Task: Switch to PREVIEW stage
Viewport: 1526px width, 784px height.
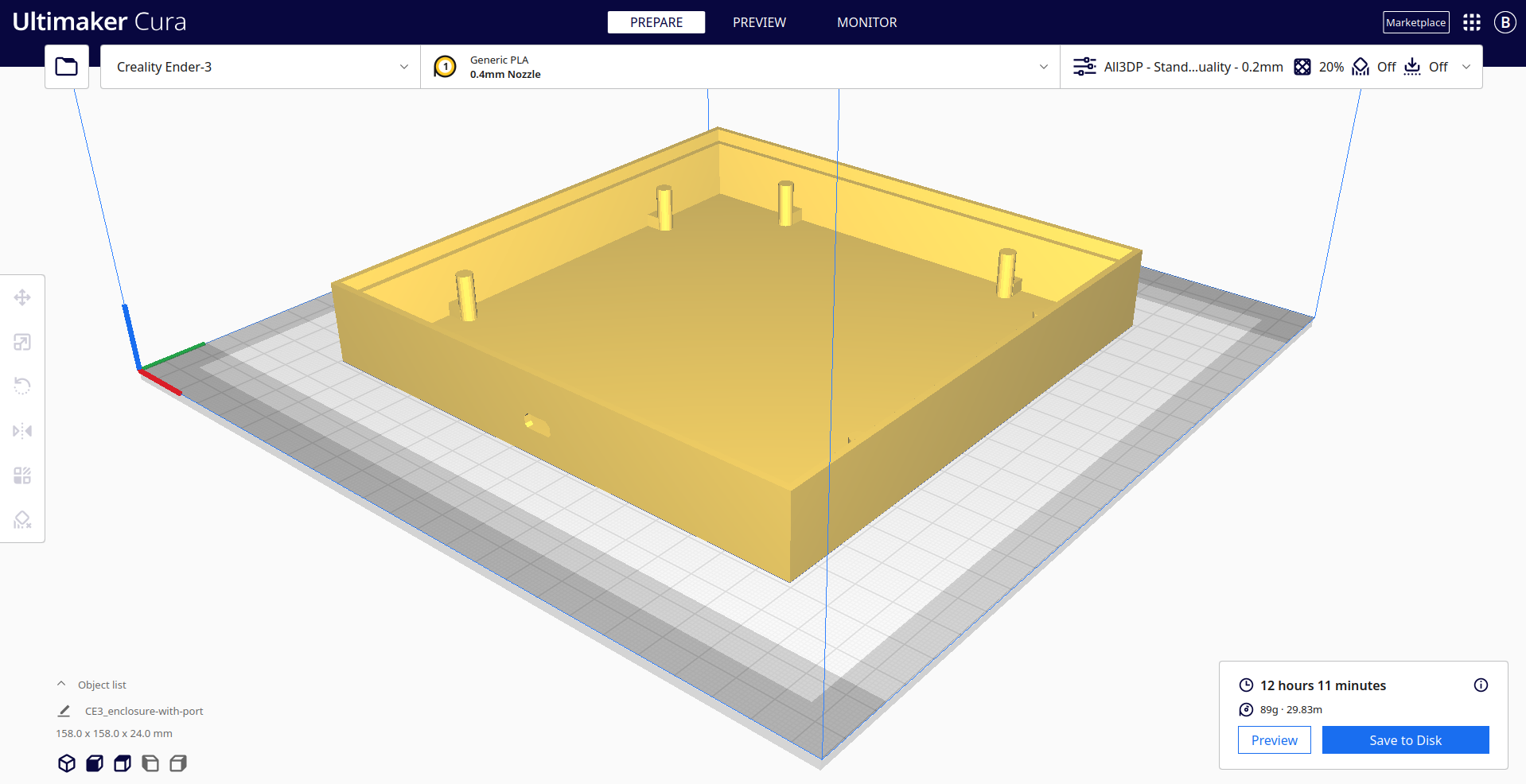Action: (x=759, y=22)
